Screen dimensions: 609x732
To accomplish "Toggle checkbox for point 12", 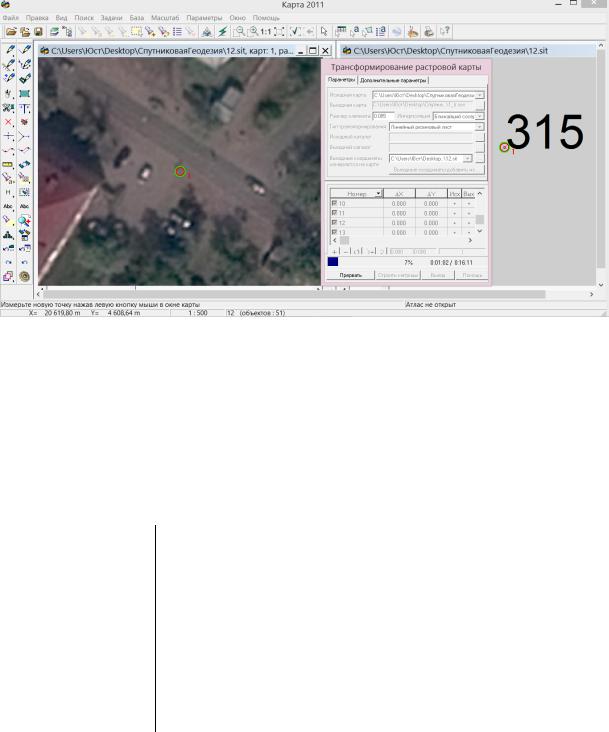I will pyautogui.click(x=334, y=223).
